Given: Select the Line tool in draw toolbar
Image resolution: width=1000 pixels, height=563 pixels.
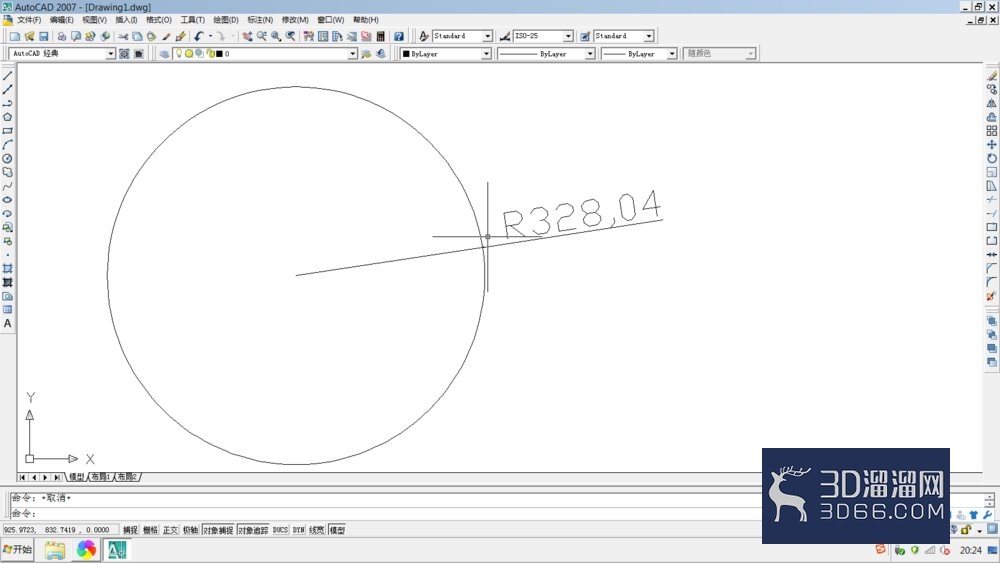Looking at the screenshot, I should tap(8, 76).
